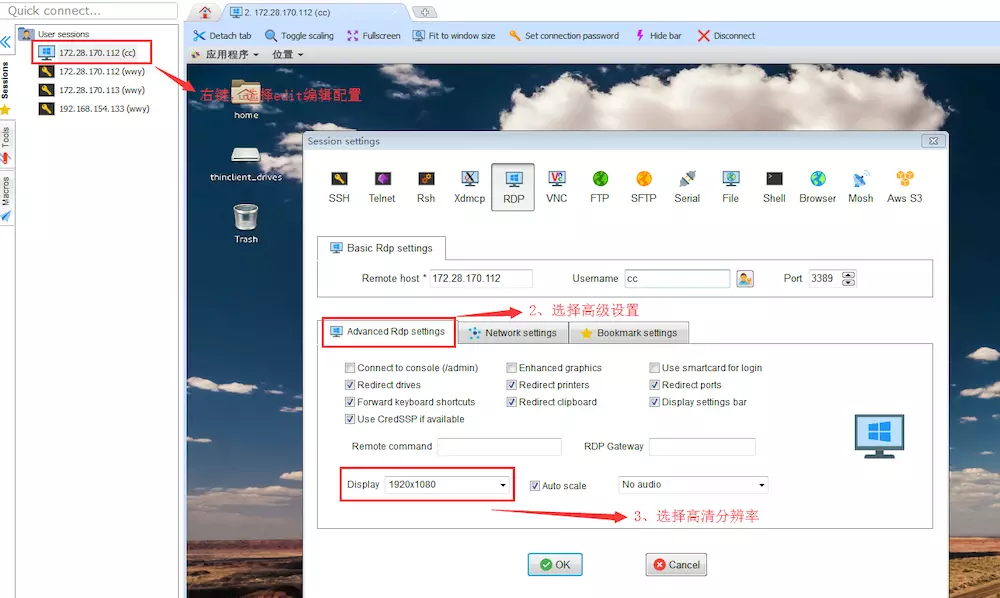Select the SFTP session type icon
This screenshot has height=598, width=1000.
pyautogui.click(x=643, y=187)
